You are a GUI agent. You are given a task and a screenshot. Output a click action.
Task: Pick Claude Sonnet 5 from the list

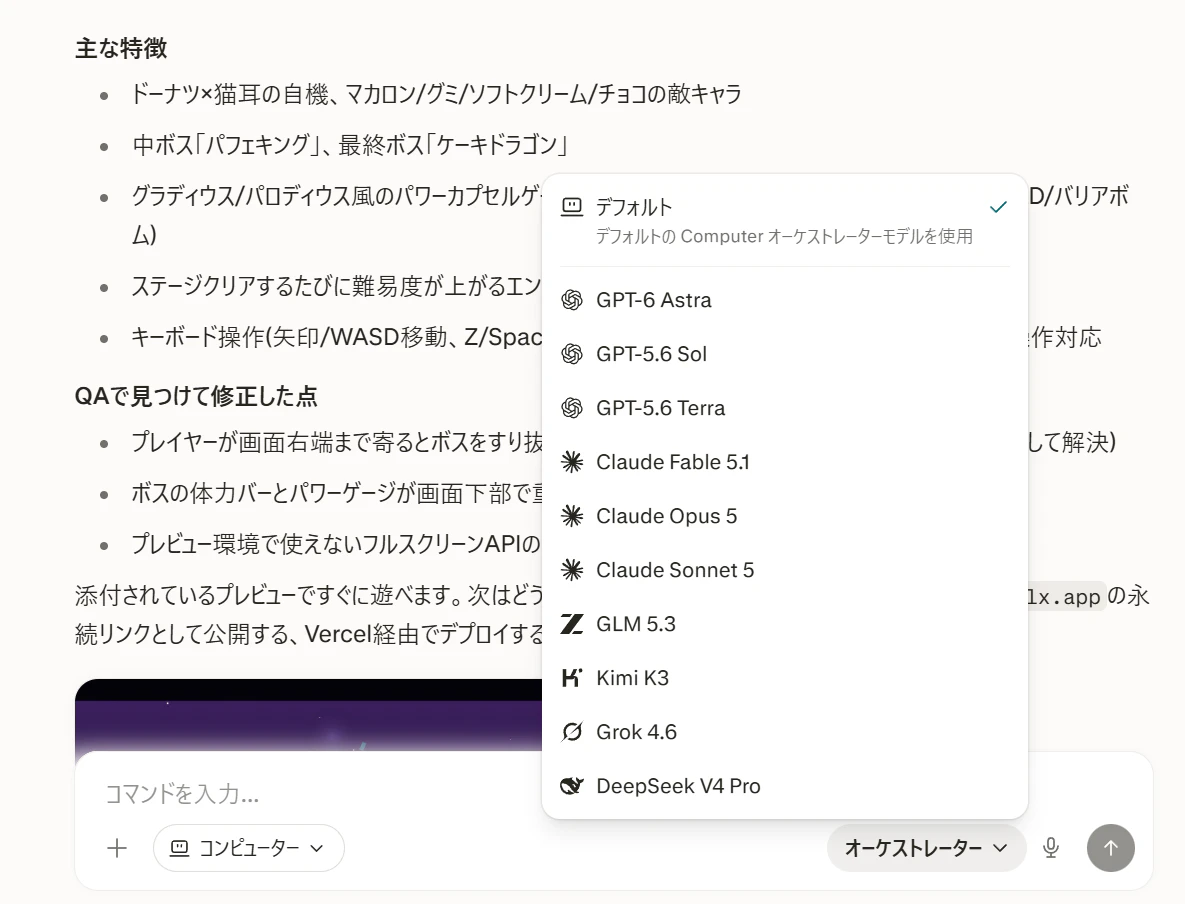(x=784, y=570)
